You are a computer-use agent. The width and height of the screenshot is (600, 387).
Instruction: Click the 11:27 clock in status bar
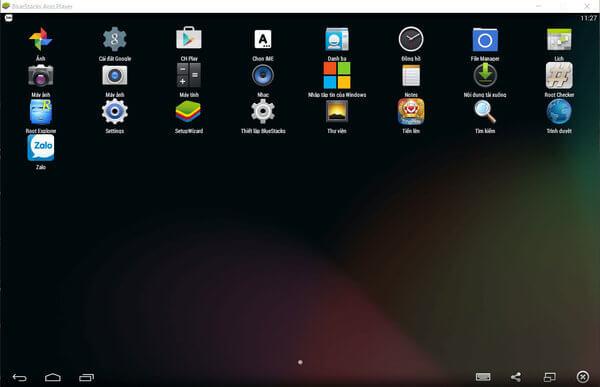pos(589,18)
